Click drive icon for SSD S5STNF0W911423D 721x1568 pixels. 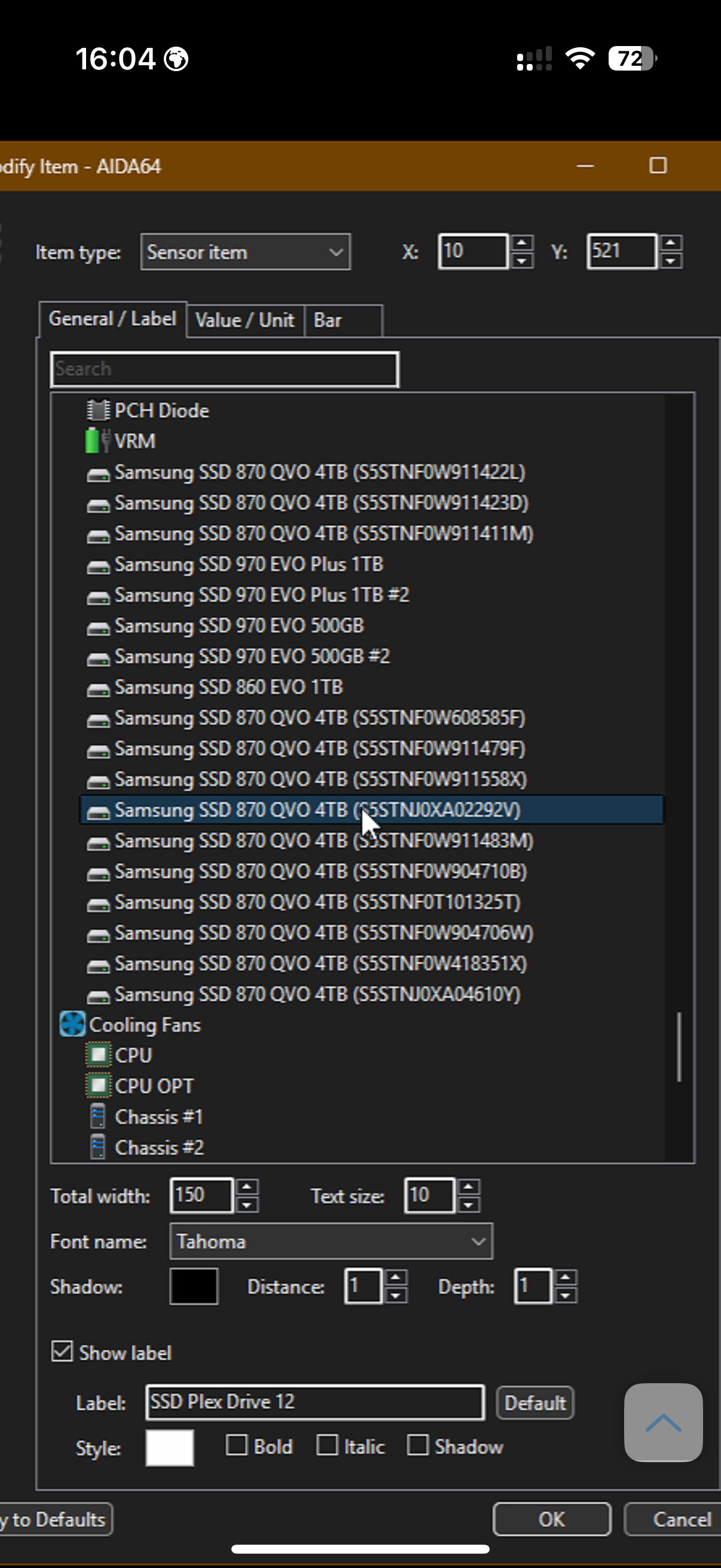pos(98,505)
